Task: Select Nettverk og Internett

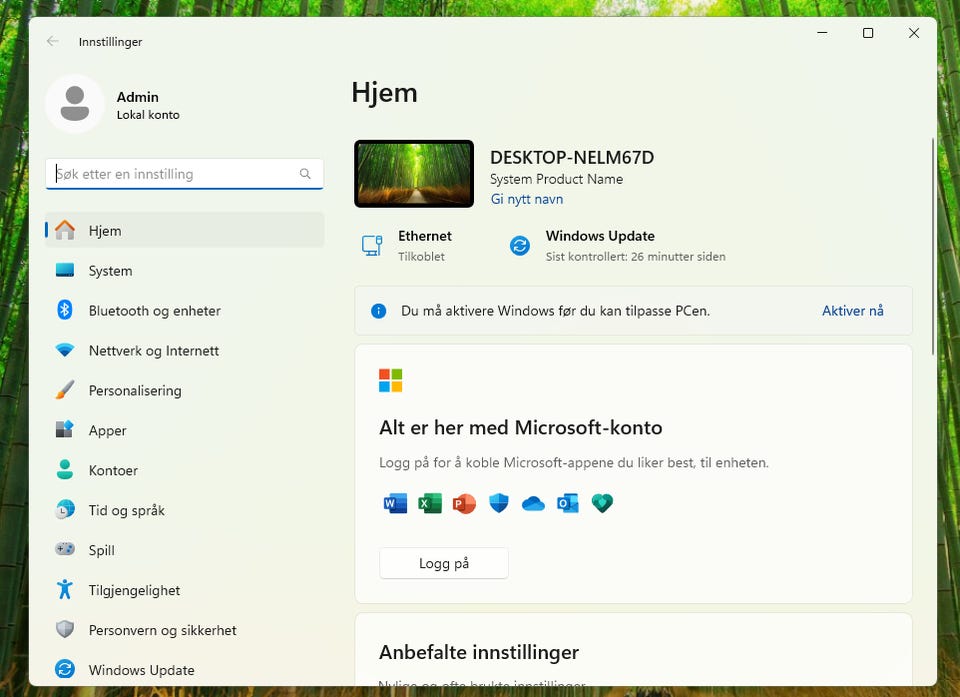Action: tap(184, 350)
